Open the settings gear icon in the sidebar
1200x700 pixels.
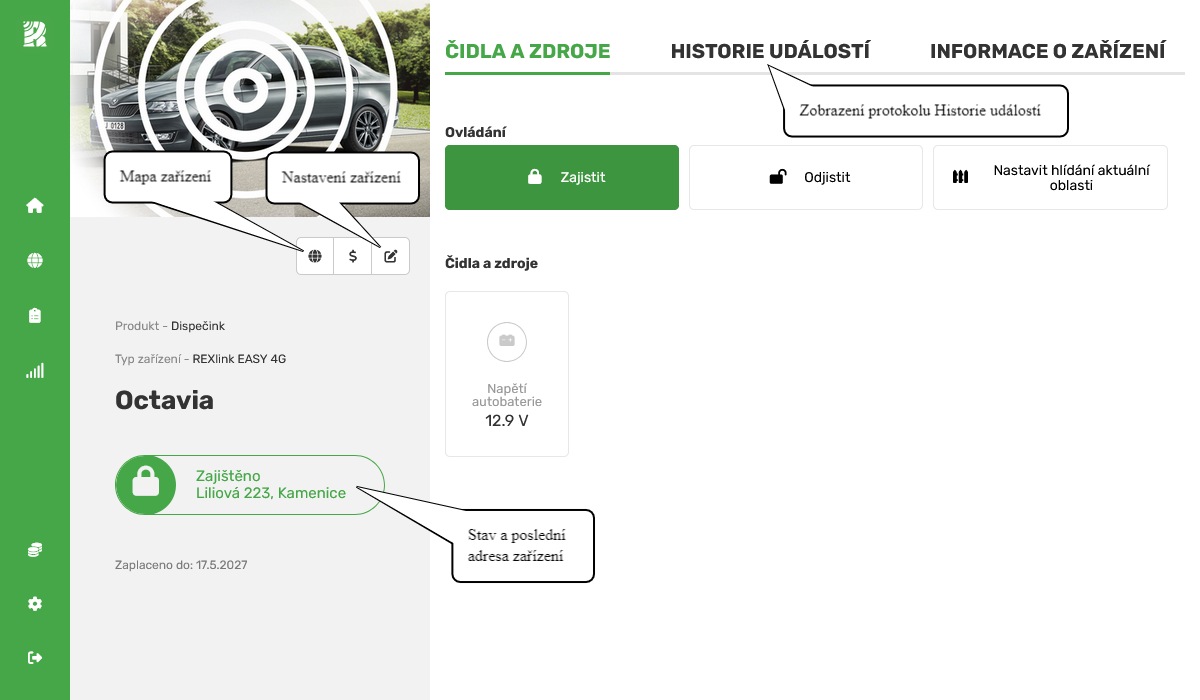pyautogui.click(x=35, y=603)
